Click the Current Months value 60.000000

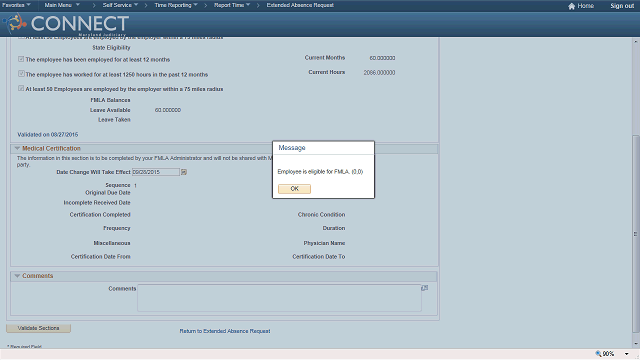coord(382,58)
